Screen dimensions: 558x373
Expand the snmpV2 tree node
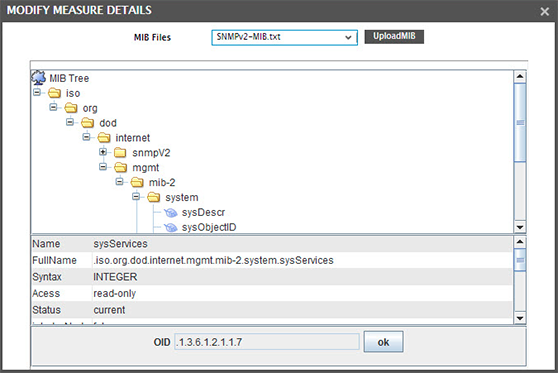pos(103,152)
